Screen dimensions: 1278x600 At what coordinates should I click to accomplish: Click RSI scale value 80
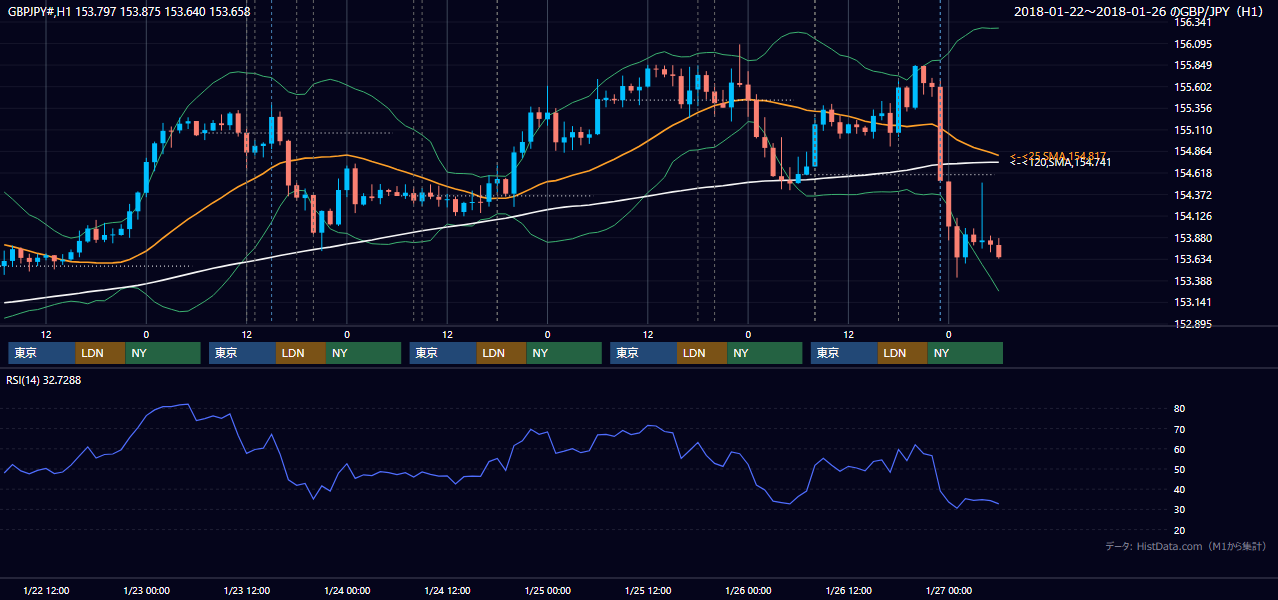(x=1180, y=409)
